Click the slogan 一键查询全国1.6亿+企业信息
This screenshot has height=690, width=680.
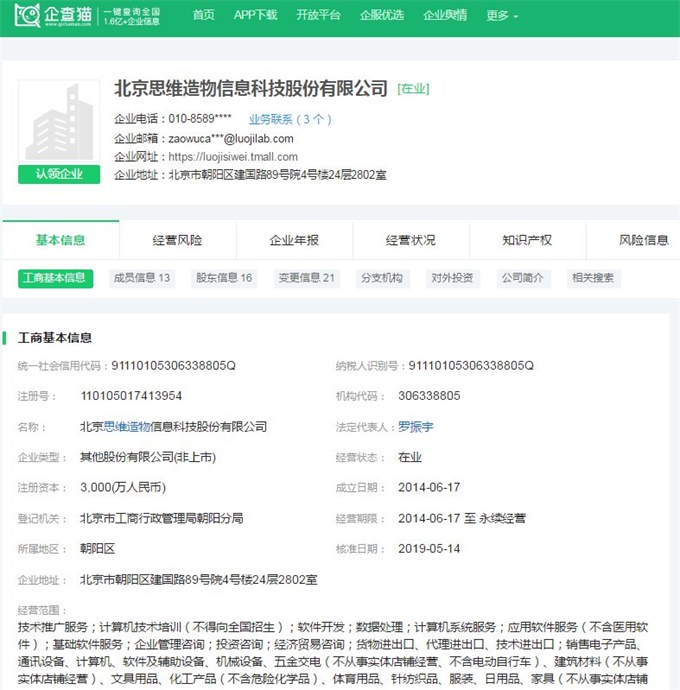(x=132, y=16)
